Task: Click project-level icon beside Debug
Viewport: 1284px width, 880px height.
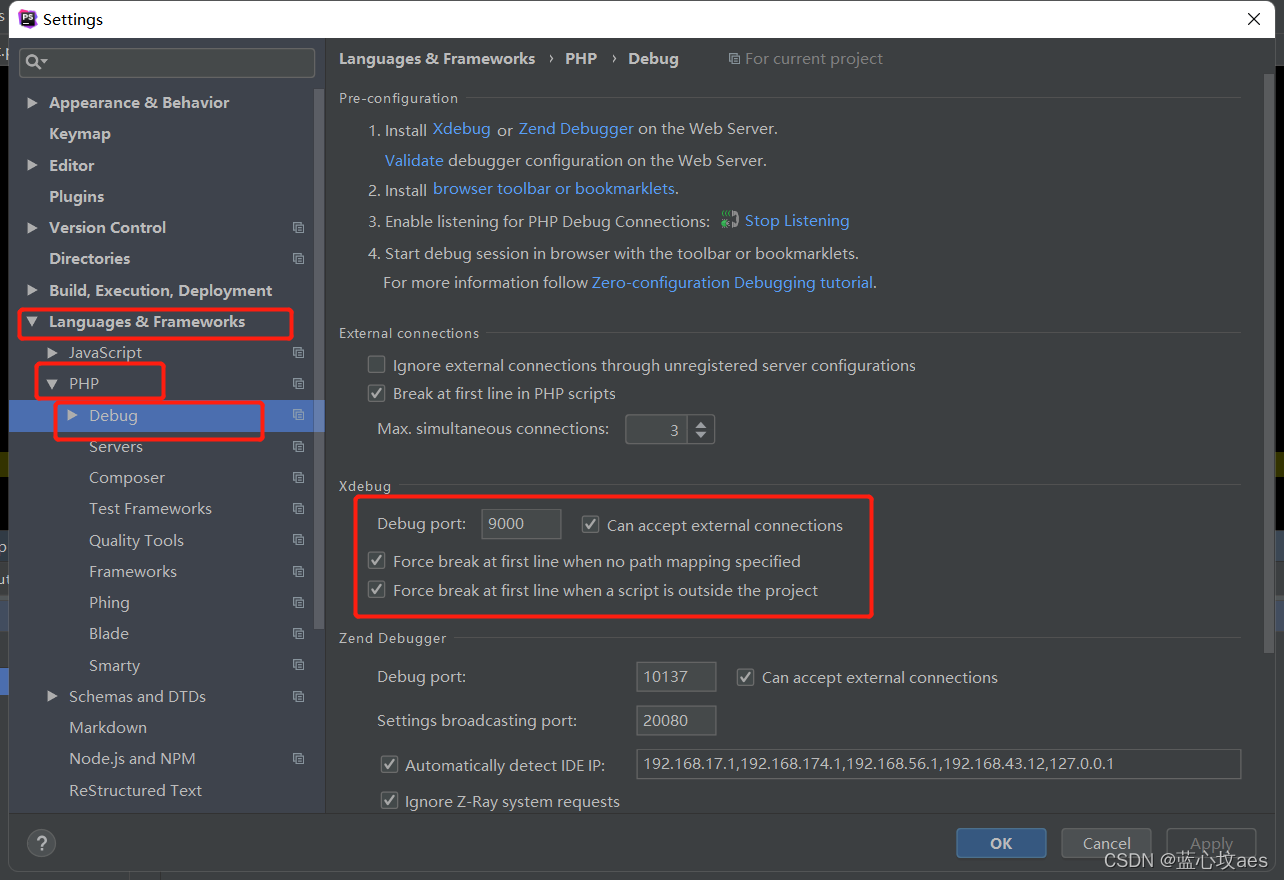Action: click(298, 415)
